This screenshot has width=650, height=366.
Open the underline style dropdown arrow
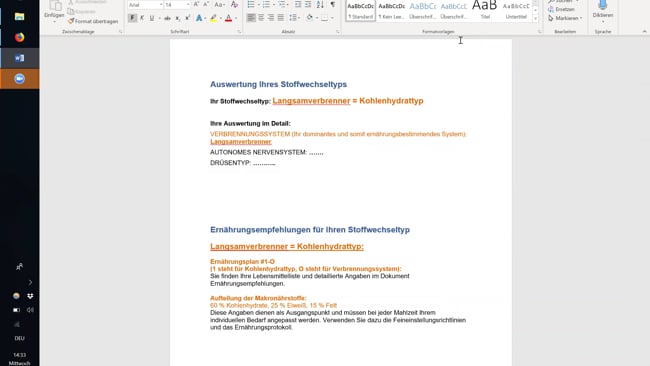159,18
